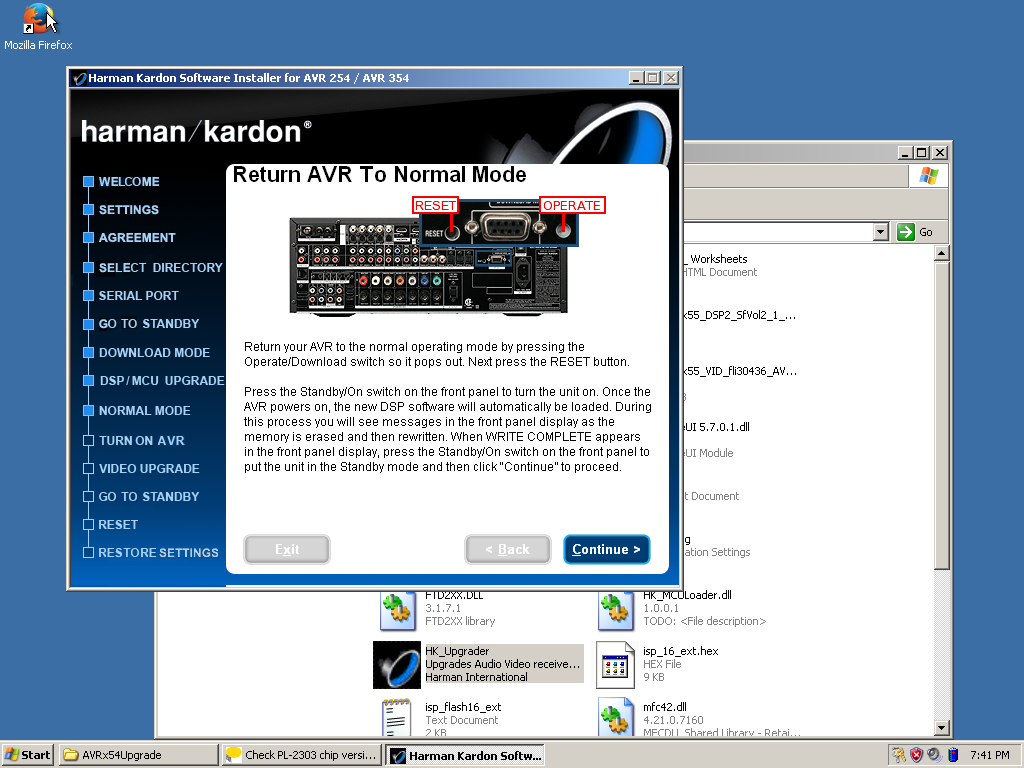
Task: Select the isp_16_ext.hex file icon
Action: (616, 664)
